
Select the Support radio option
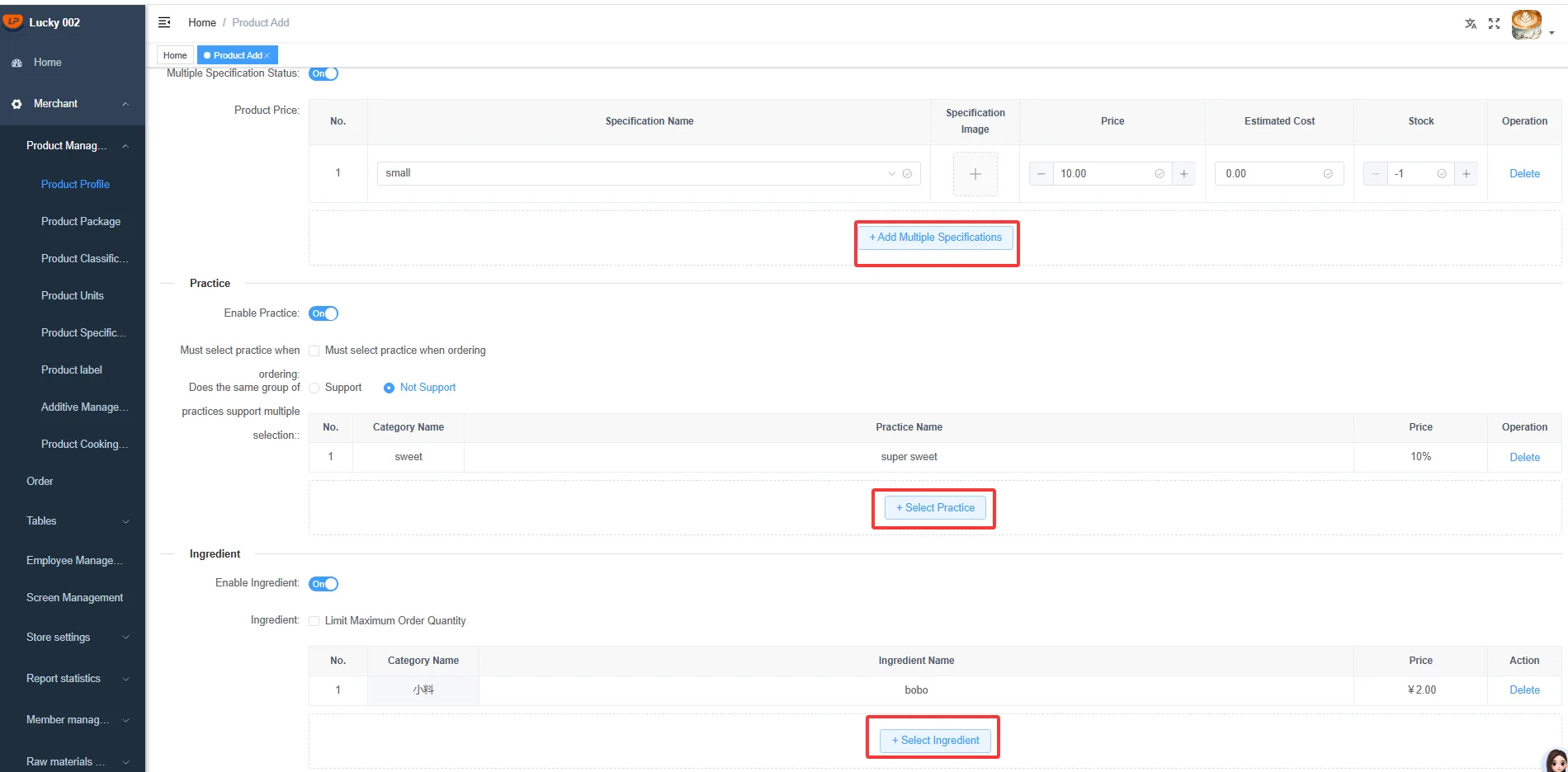pos(314,388)
